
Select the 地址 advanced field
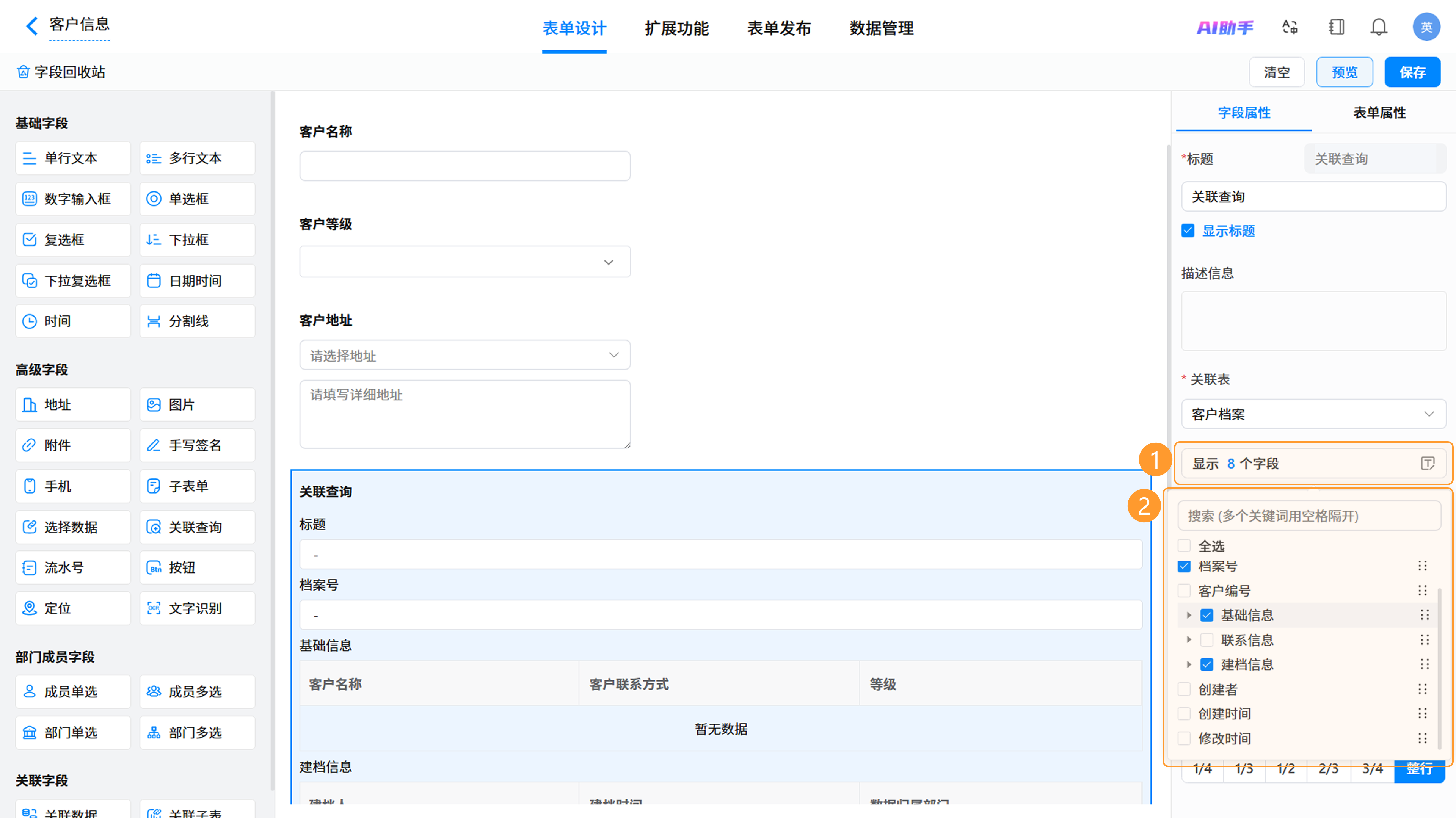(x=73, y=404)
